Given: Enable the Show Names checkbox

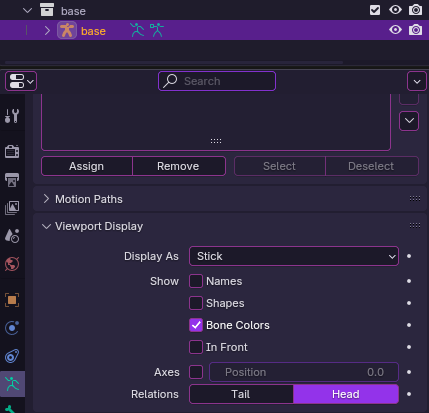Looking at the screenshot, I should tap(196, 281).
